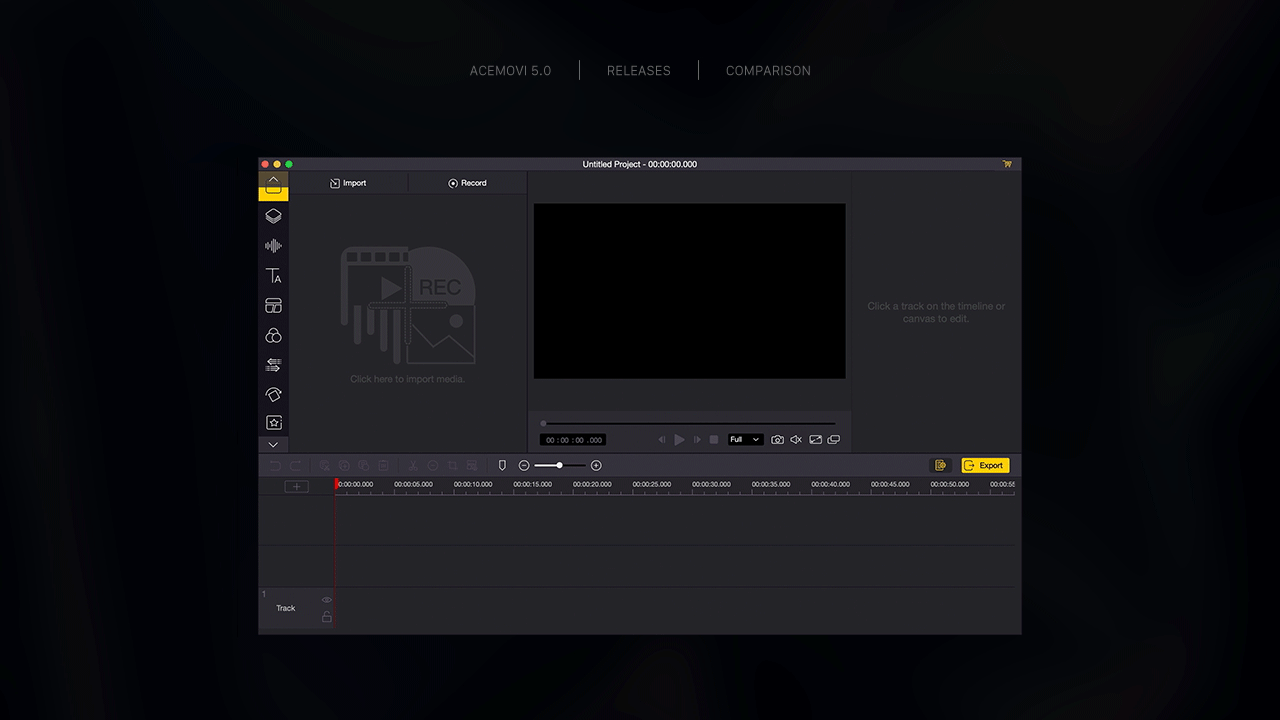Viewport: 1280px width, 720px height.
Task: Select the Track 1 label
Action: point(286,608)
